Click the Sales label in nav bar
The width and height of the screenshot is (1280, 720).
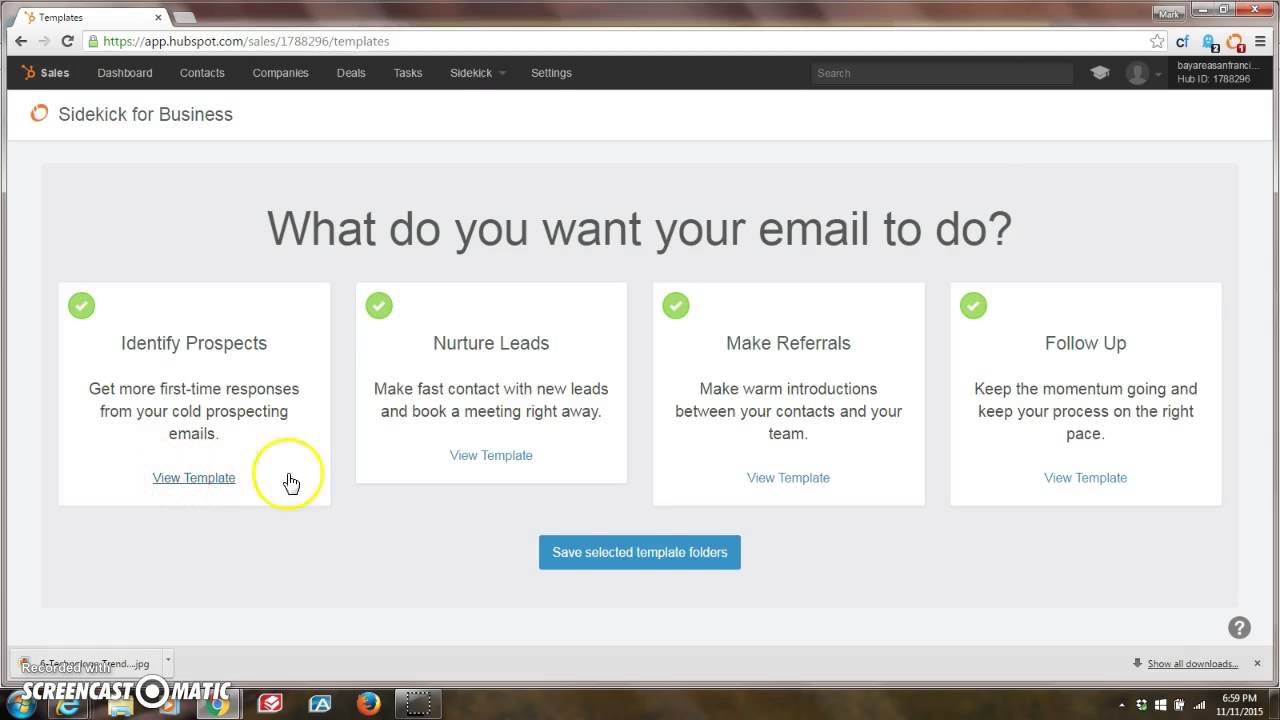pyautogui.click(x=55, y=73)
